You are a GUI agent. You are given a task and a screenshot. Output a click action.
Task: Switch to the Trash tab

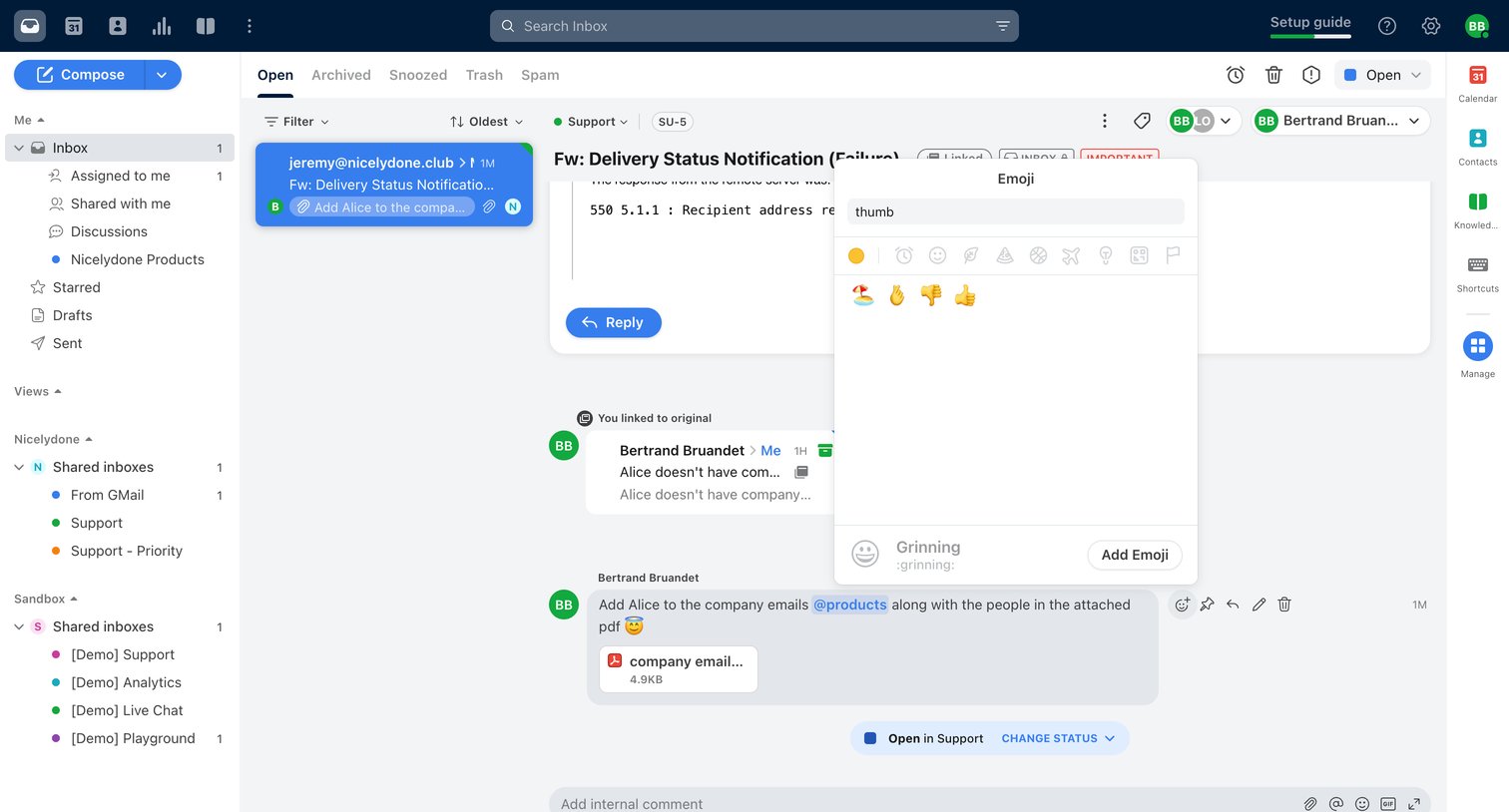tap(484, 75)
